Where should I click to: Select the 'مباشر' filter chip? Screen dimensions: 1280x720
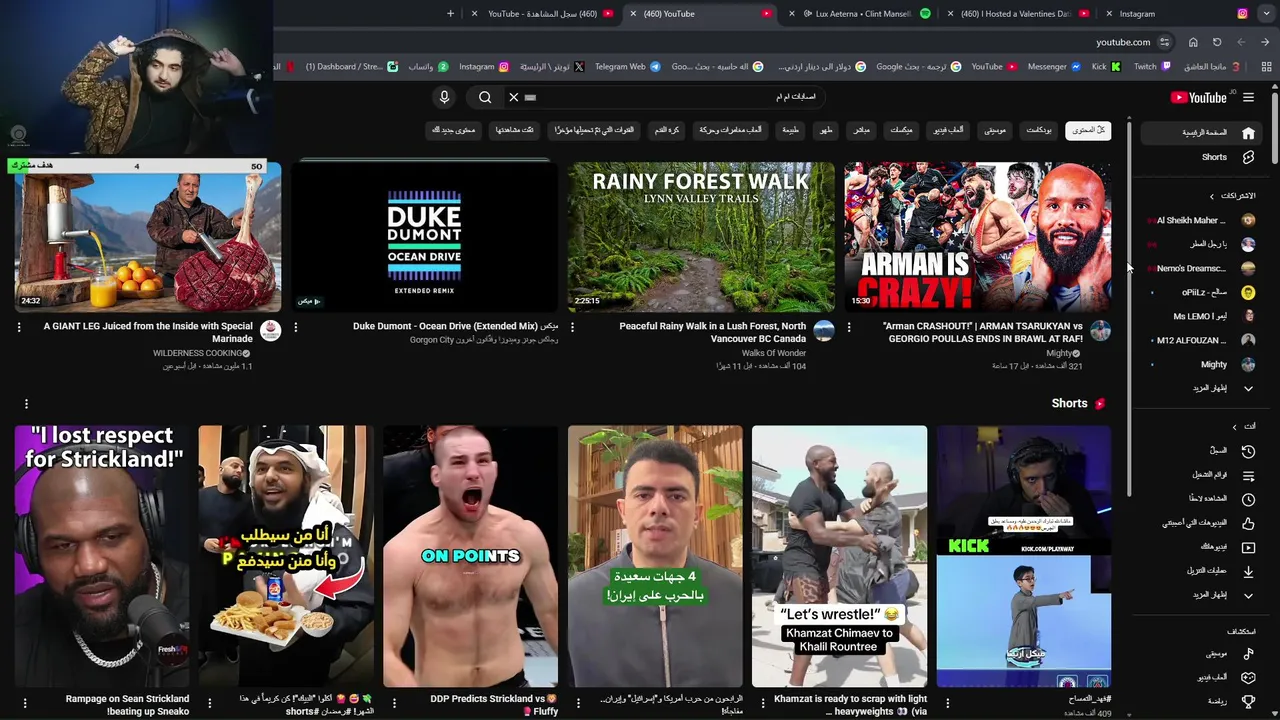click(861, 130)
